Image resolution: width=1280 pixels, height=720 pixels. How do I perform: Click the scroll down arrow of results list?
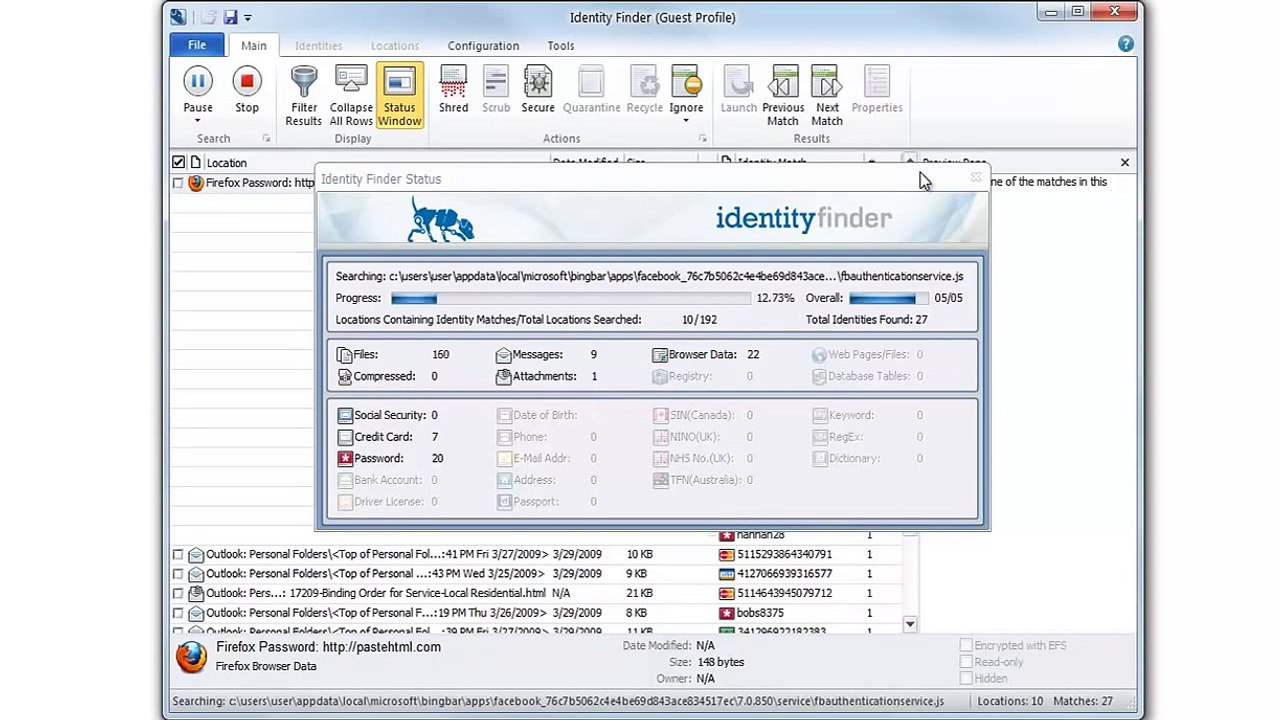[910, 624]
